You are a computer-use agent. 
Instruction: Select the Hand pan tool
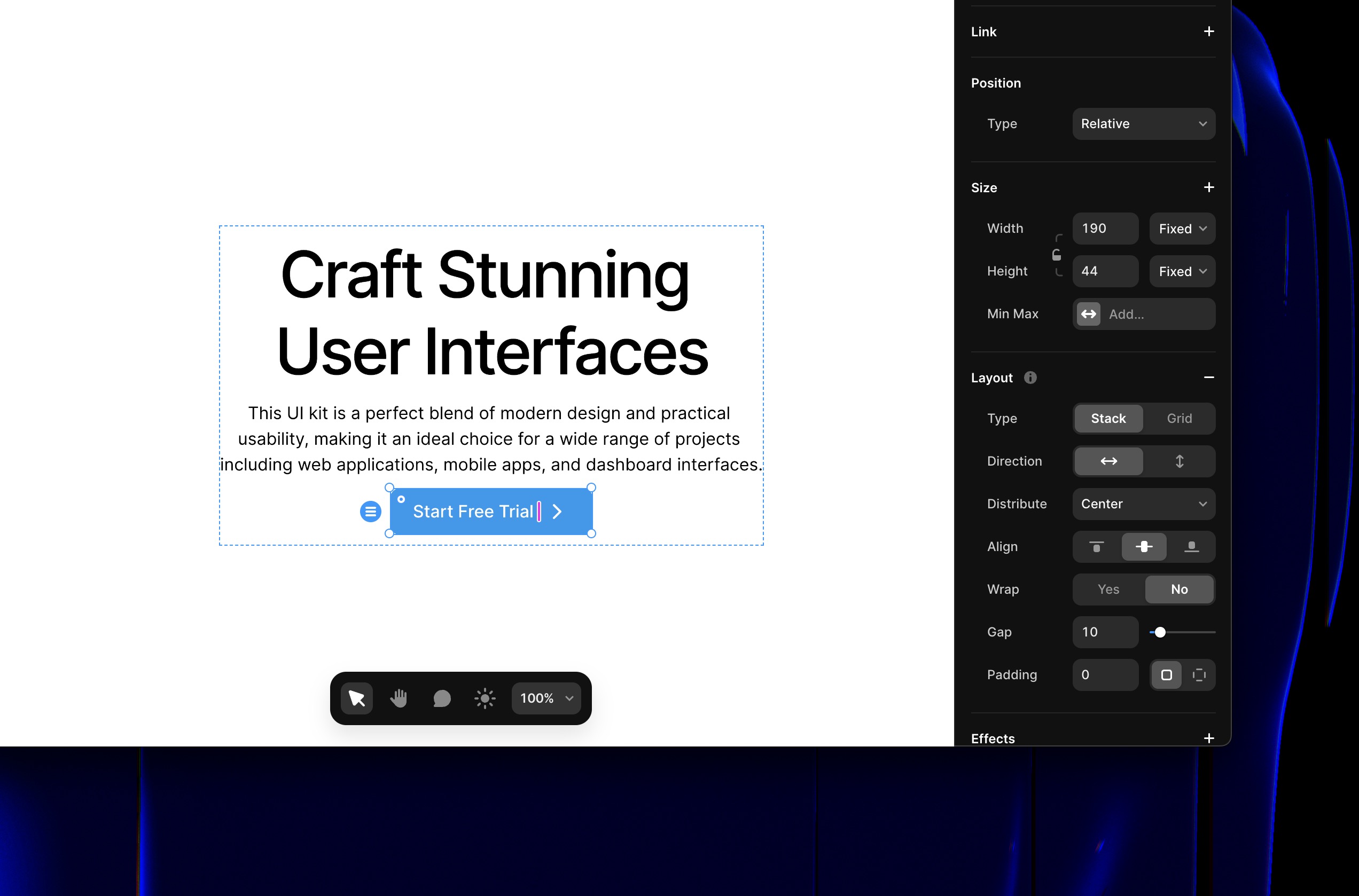[x=399, y=698]
